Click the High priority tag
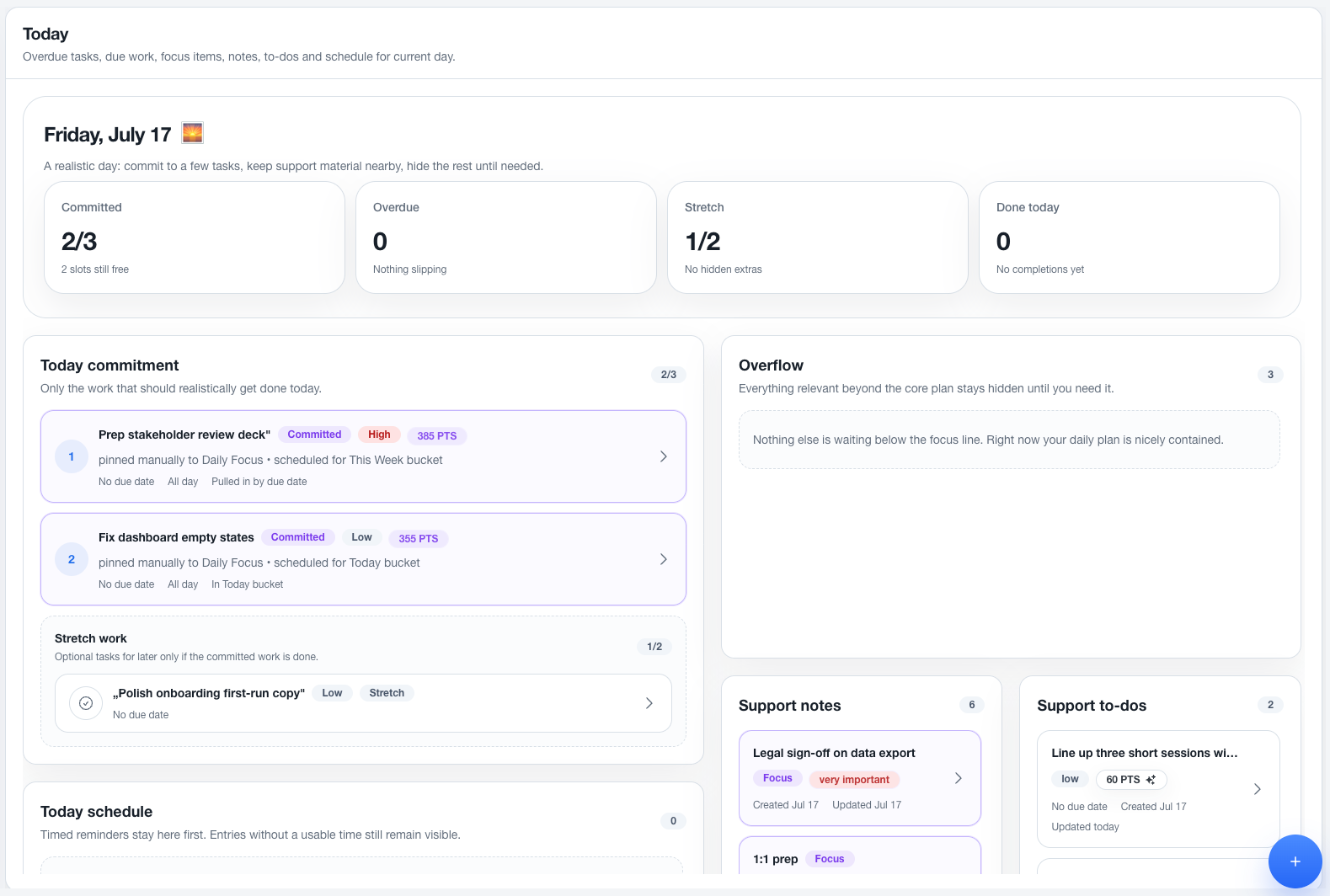1330x896 pixels. [x=379, y=435]
